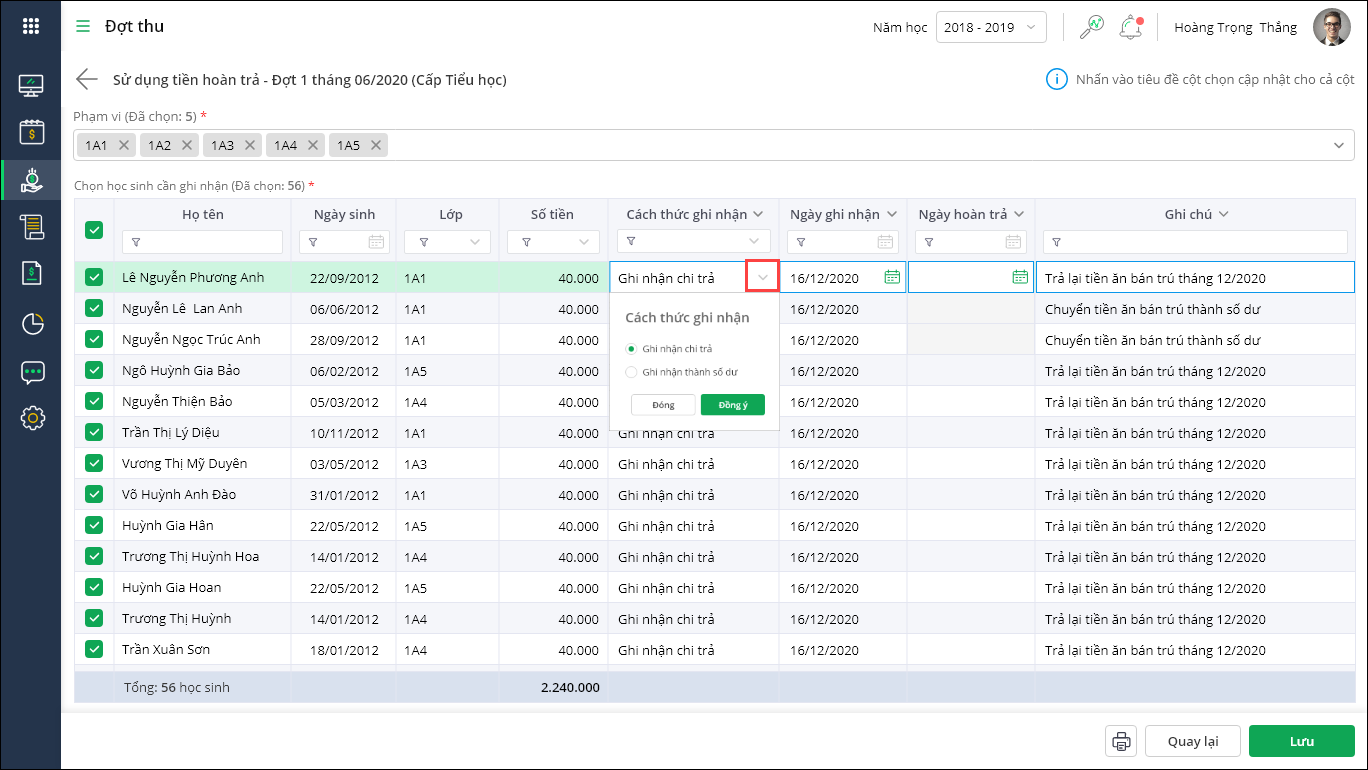Viewport: 1368px width, 770px height.
Task: Click the print icon button
Action: (1121, 741)
